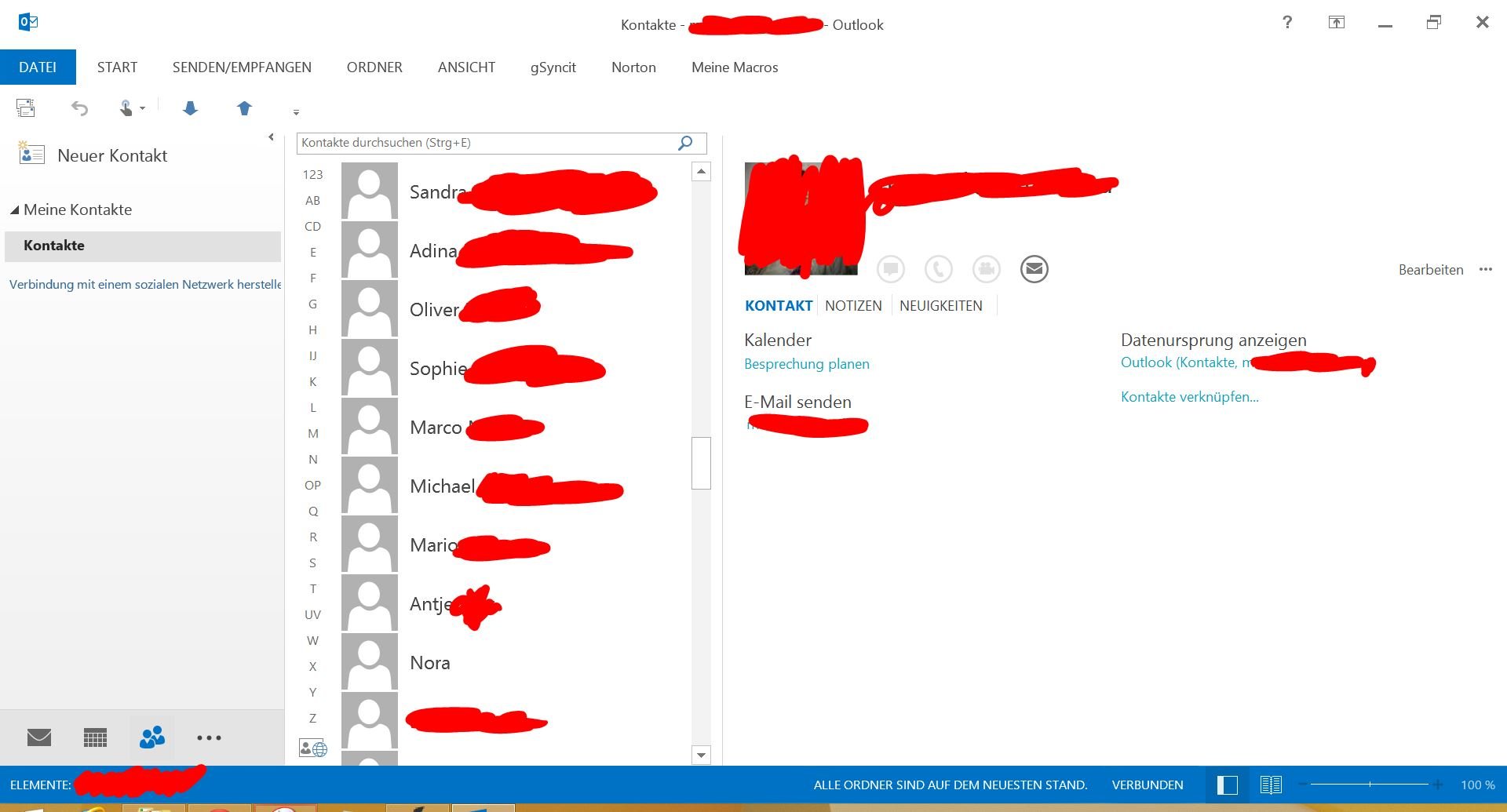Jump to Z in the contact index
Viewport: 1507px width, 812px height.
(312, 719)
